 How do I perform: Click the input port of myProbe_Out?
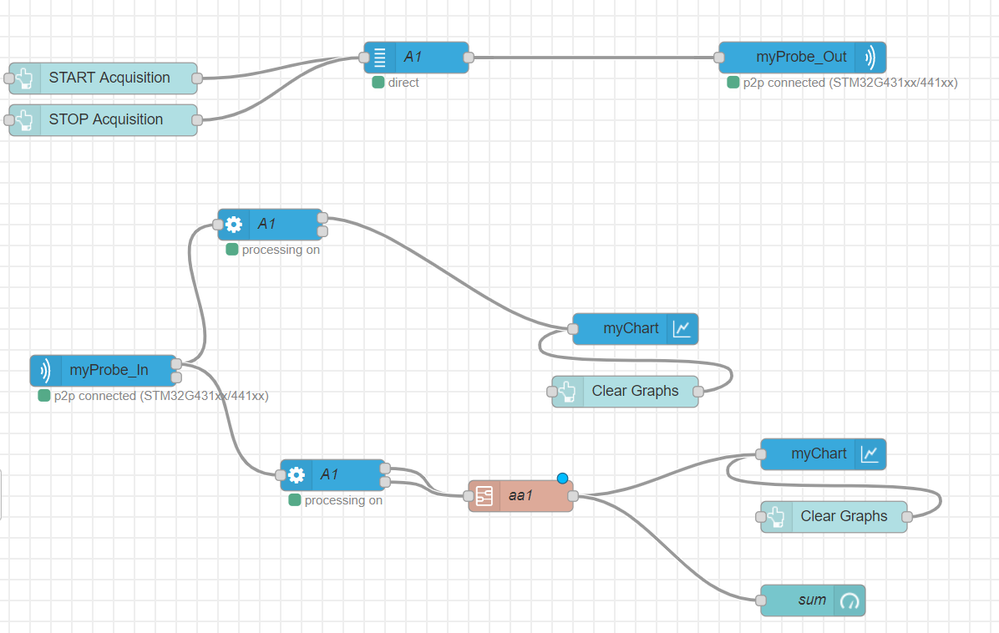click(719, 57)
